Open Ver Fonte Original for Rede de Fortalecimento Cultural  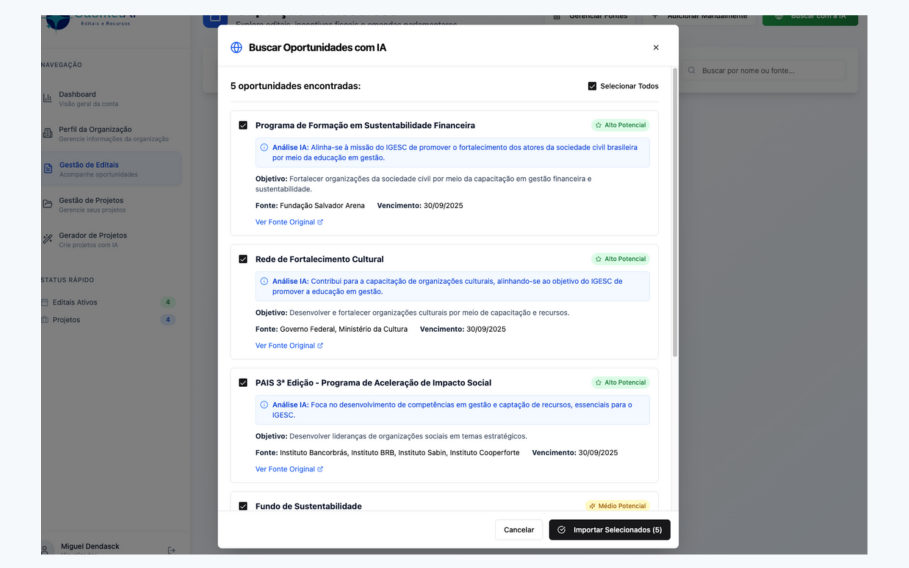pyautogui.click(x=289, y=345)
